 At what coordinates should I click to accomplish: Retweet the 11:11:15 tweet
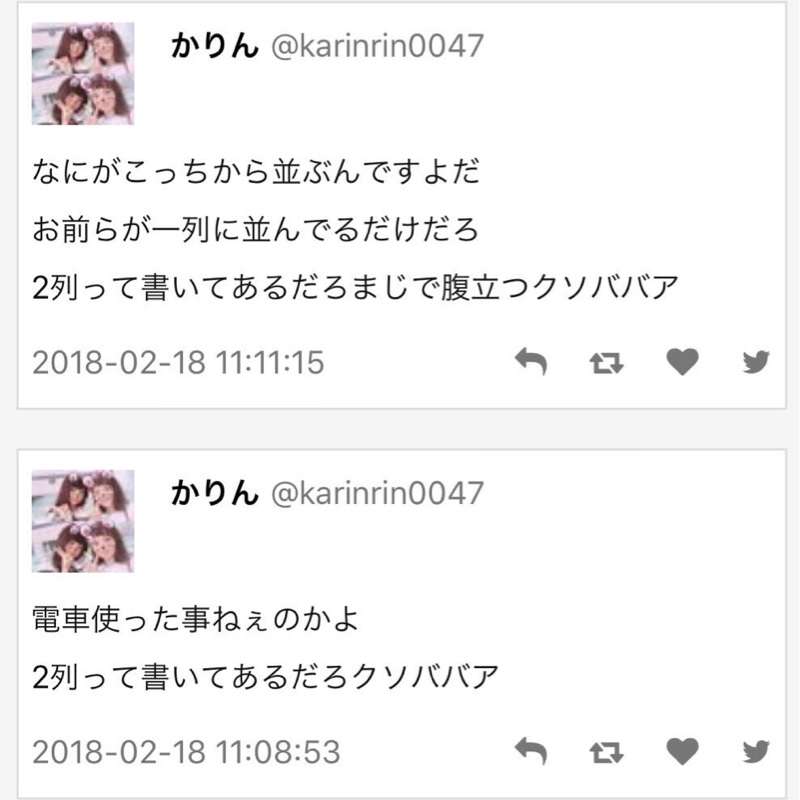pos(606,363)
